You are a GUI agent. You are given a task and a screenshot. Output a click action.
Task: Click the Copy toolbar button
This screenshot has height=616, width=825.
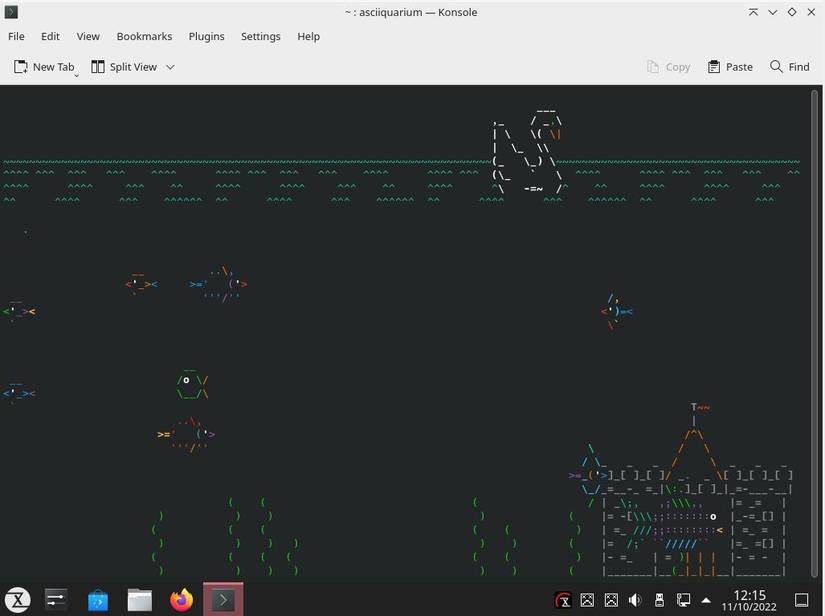[668, 67]
